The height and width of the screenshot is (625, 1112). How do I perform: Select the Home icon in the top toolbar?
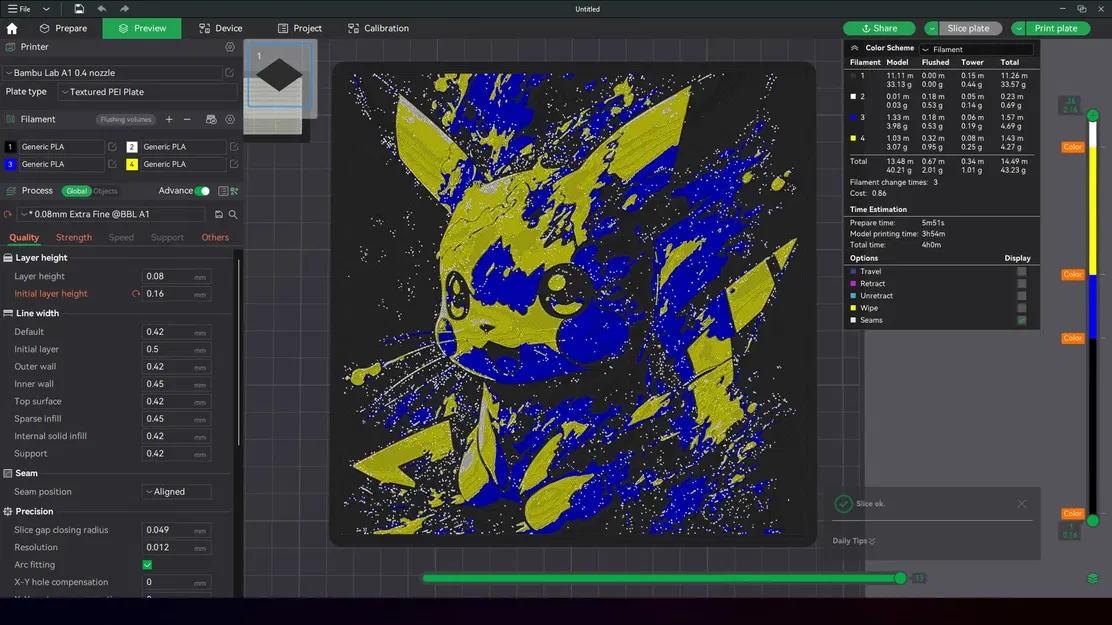click(x=10, y=28)
